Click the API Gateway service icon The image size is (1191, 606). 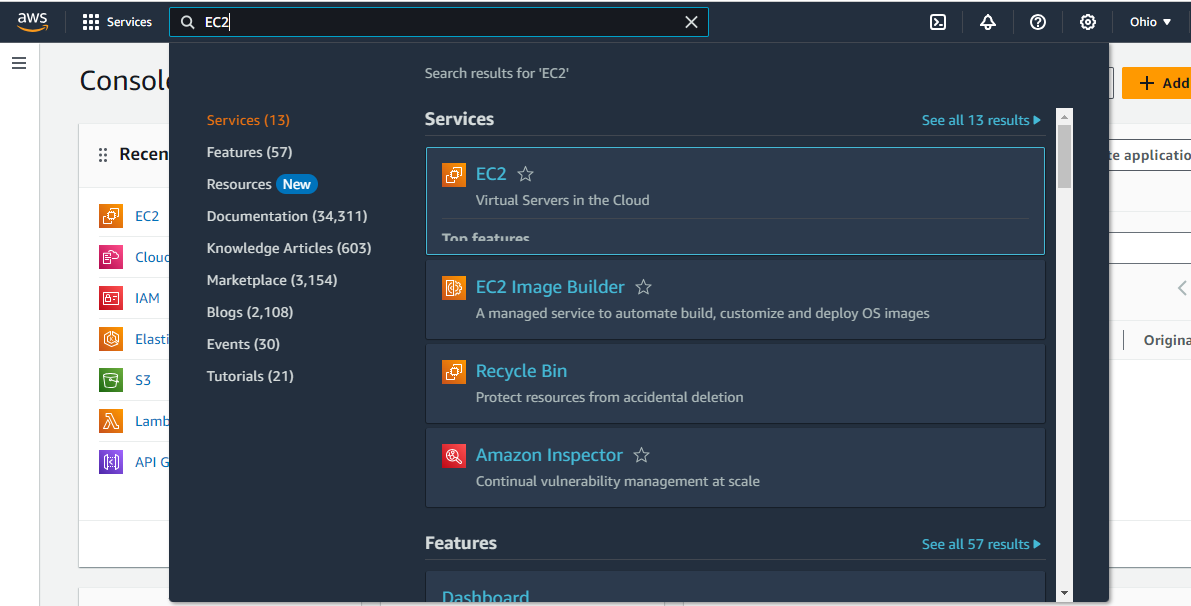pos(111,462)
